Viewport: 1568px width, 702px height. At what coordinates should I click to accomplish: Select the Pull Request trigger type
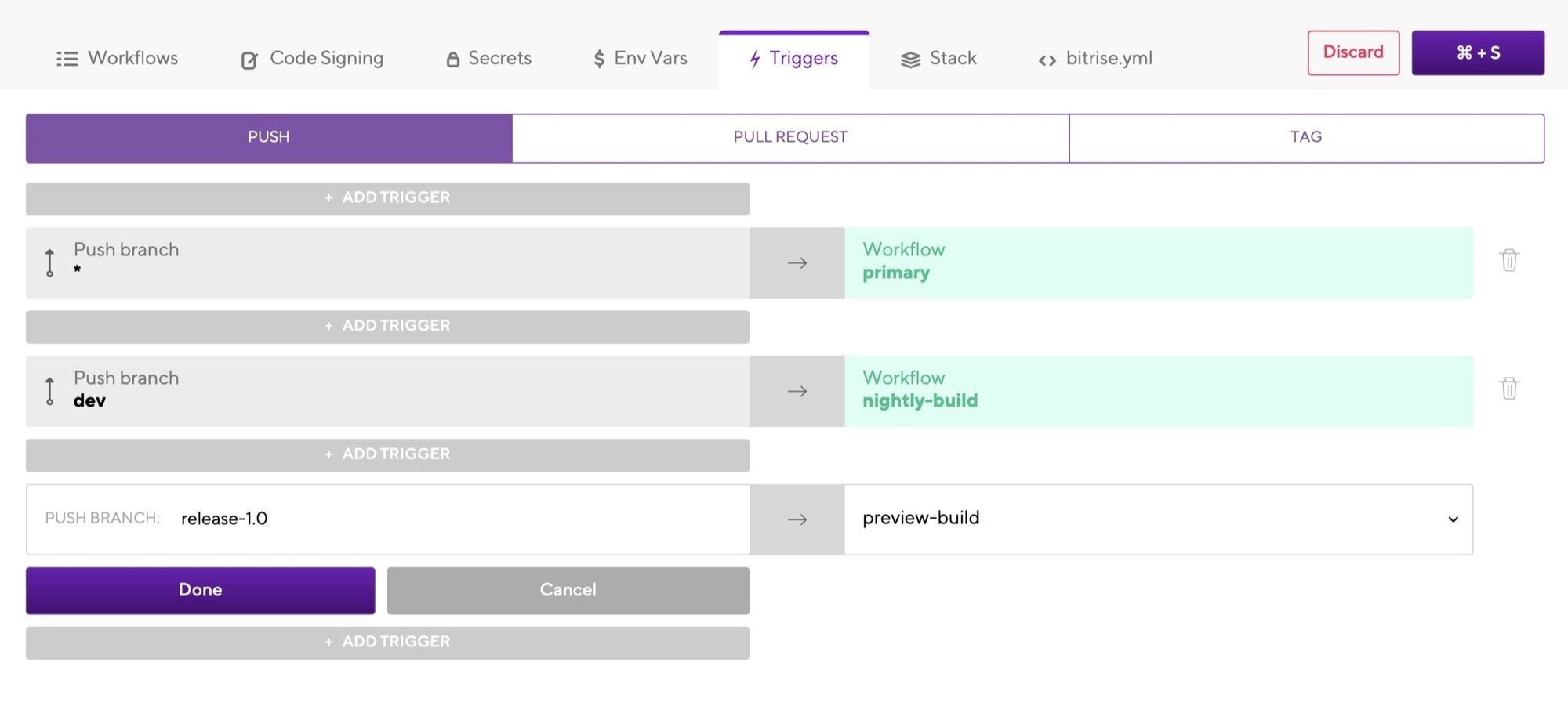click(789, 138)
